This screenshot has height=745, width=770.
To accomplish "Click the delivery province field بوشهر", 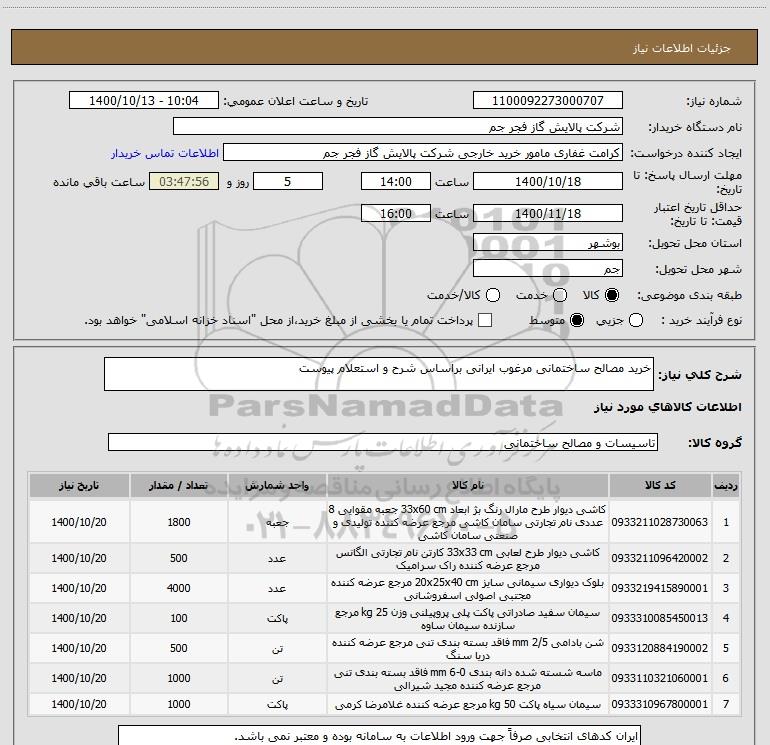I will (x=548, y=243).
